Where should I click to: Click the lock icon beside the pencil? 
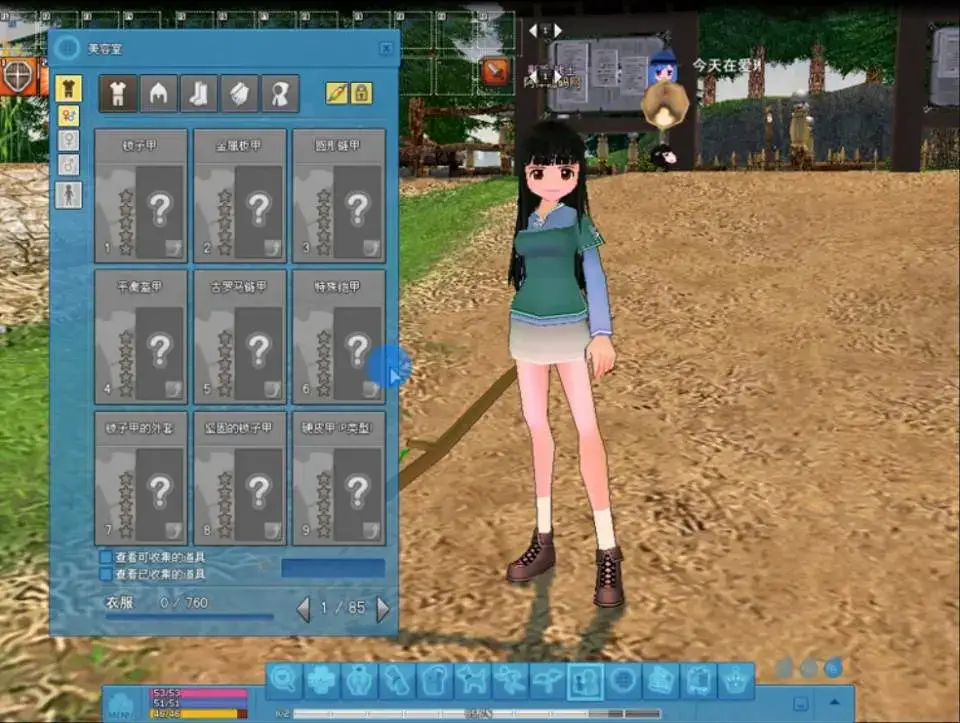[362, 92]
